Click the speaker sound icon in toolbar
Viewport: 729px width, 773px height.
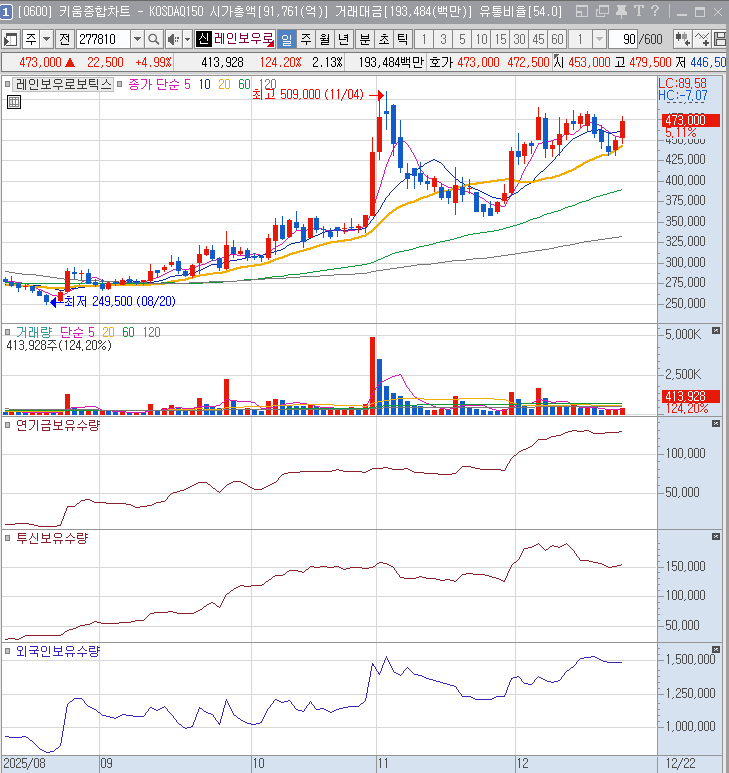pyautogui.click(x=172, y=39)
